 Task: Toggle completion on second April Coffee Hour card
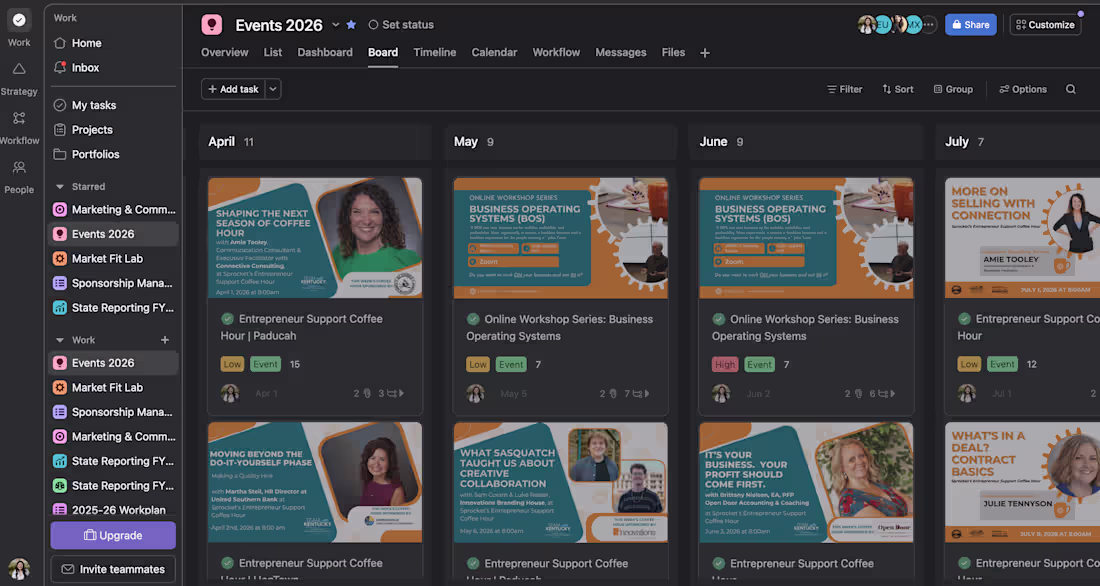[227, 563]
